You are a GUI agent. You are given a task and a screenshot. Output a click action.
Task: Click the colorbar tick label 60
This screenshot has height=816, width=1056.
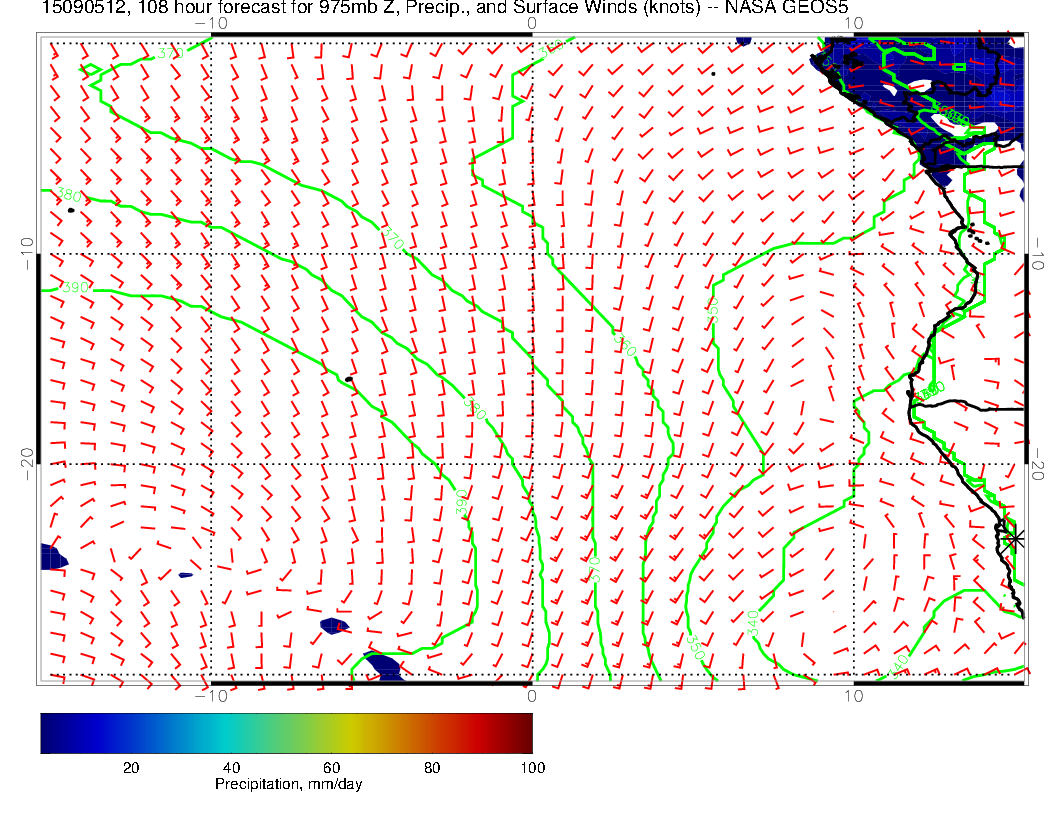[x=331, y=767]
